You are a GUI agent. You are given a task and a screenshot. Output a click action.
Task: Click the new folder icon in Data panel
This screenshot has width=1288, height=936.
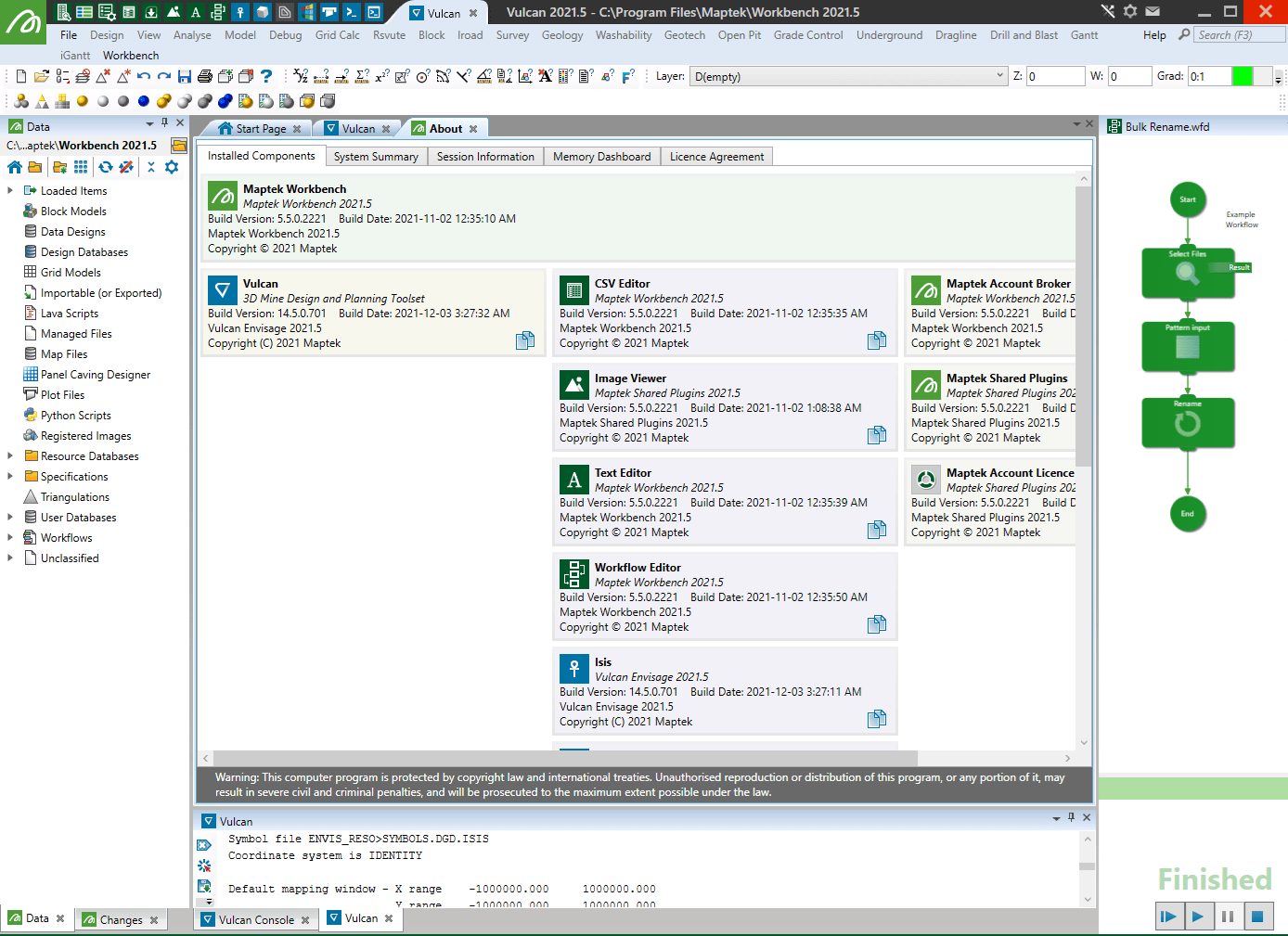pos(59,167)
